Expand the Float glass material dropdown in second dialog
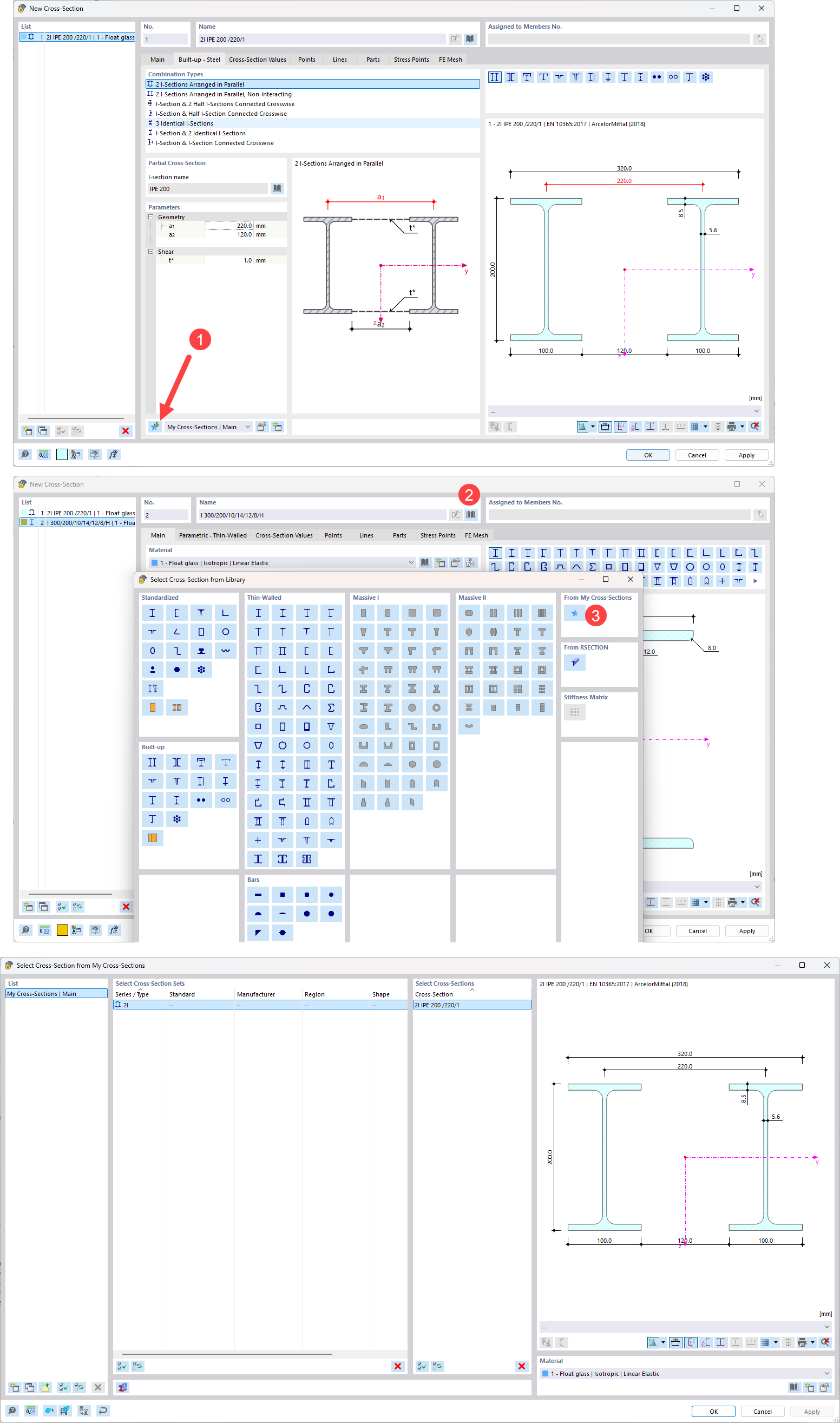Screen dimensions: 840x1423 (411, 562)
